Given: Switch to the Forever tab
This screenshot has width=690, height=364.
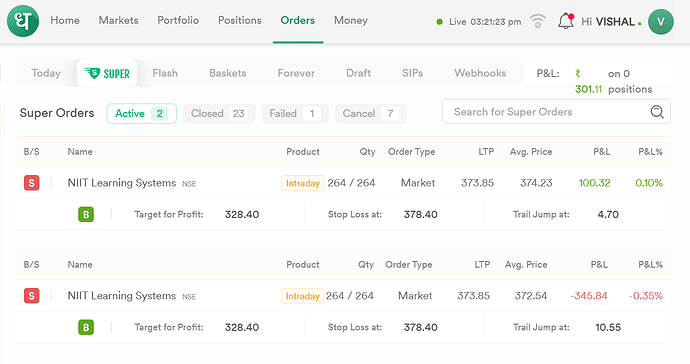Looking at the screenshot, I should point(296,73).
